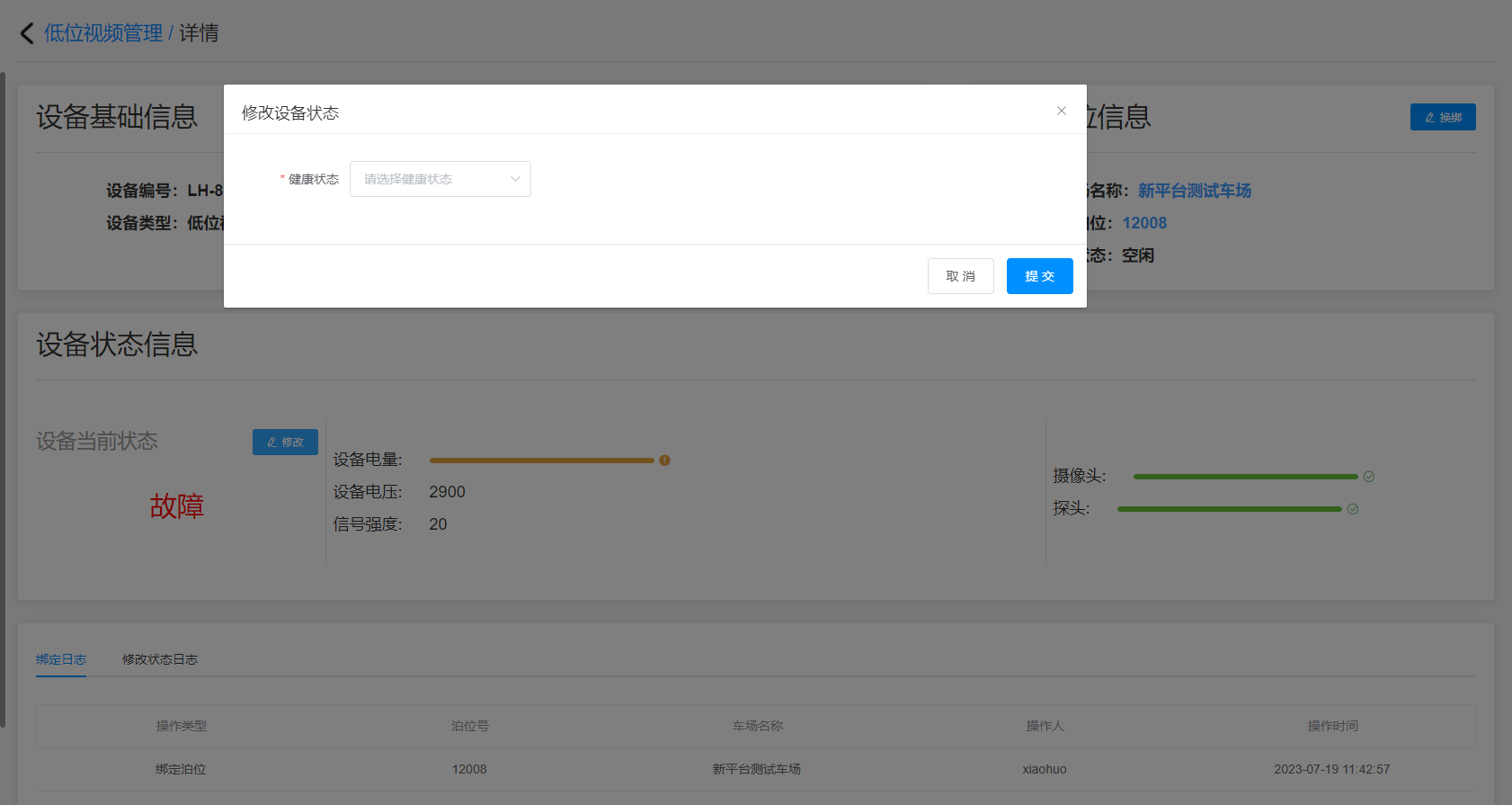Click the 摄像头 green check icon
Viewport: 1512px width, 805px height.
[x=1368, y=477]
